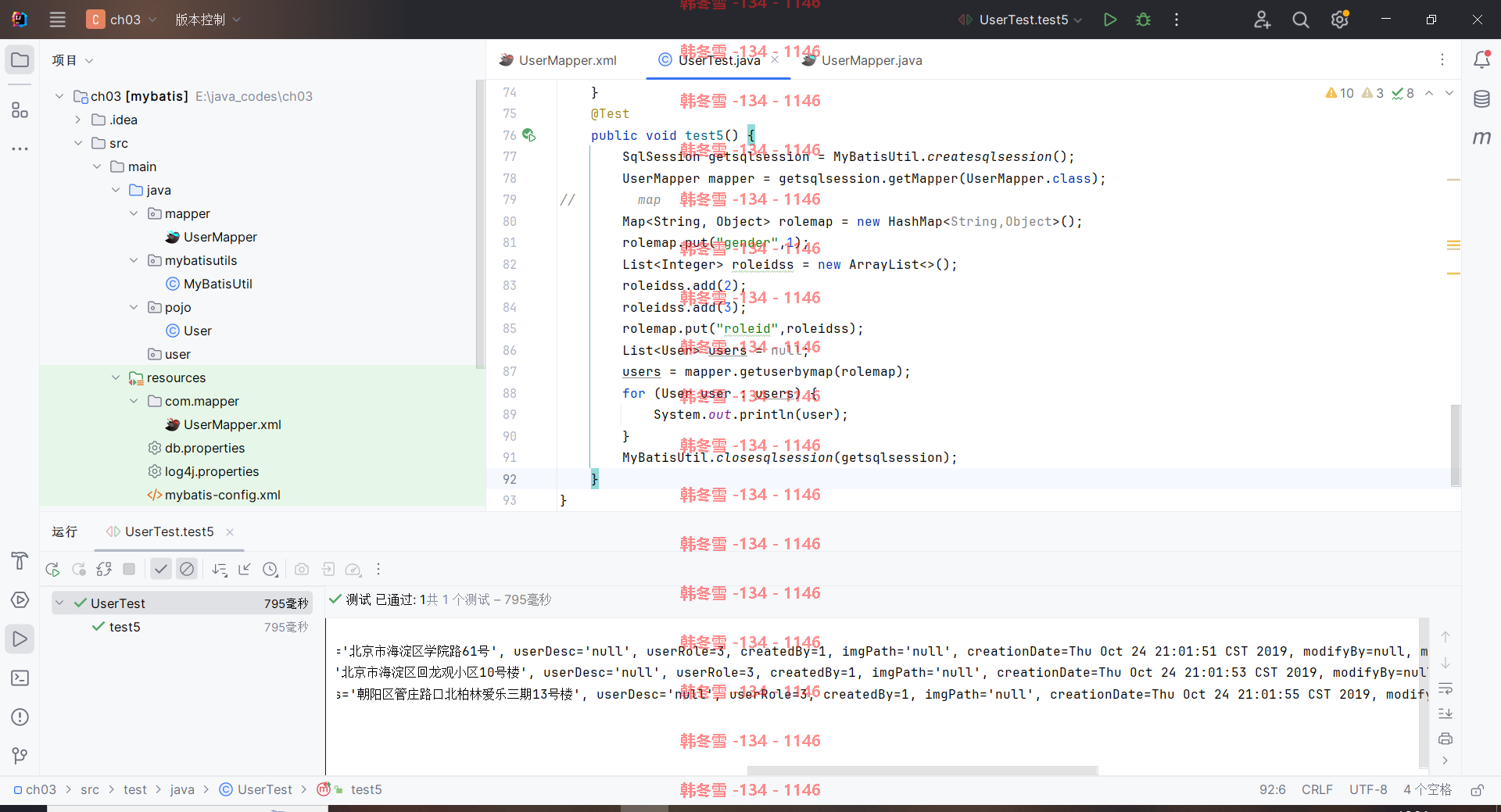Click the console horizontal scrollbar
The image size is (1501, 812).
922,770
